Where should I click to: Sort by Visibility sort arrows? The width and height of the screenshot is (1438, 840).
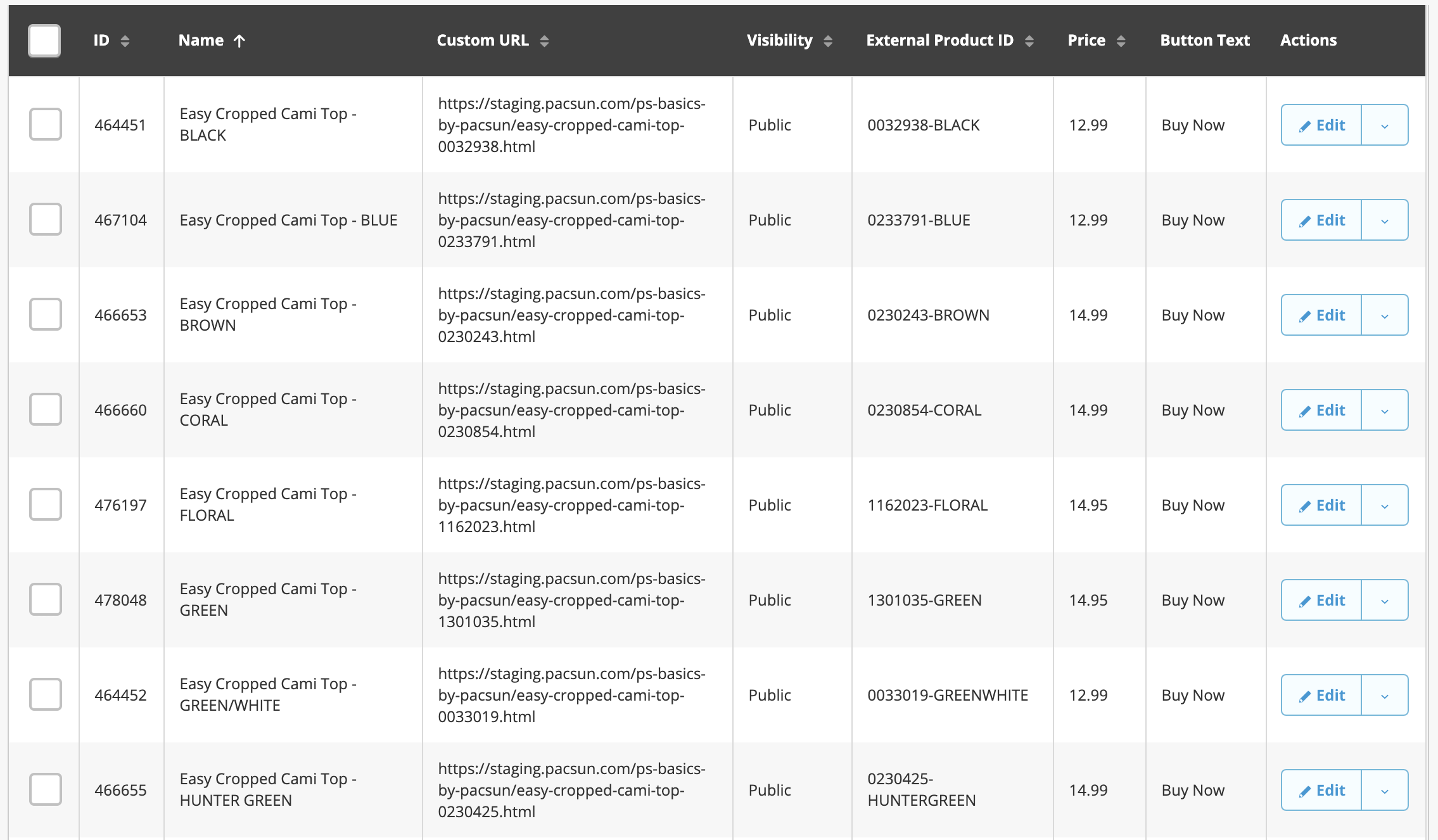828,41
